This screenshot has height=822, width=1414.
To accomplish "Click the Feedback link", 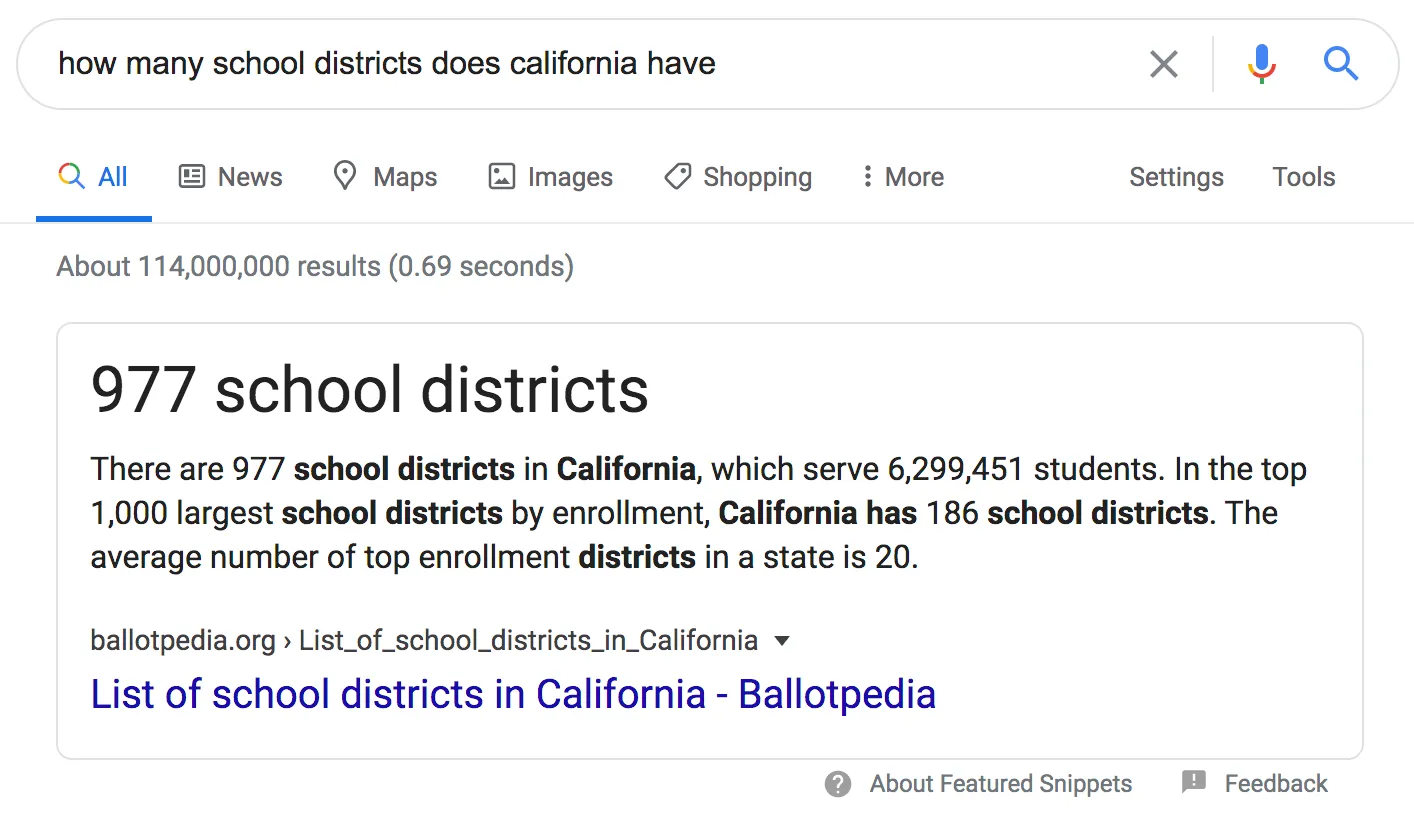I will (1275, 784).
